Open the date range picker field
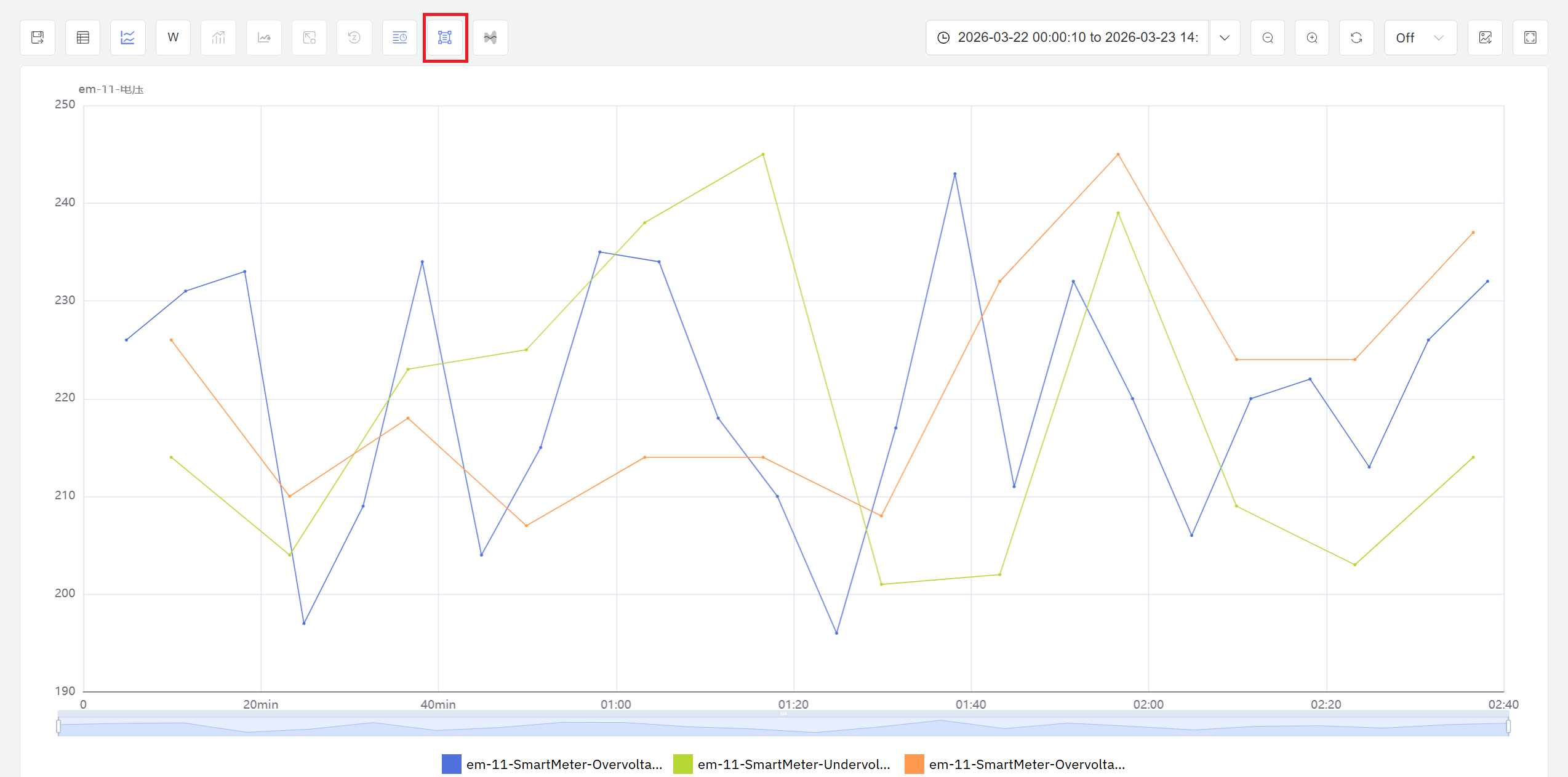 pos(1068,38)
